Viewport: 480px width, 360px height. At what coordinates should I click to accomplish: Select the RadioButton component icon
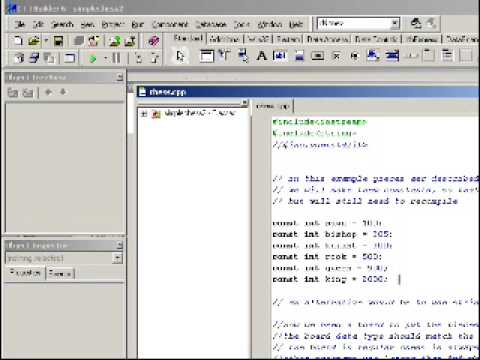click(x=355, y=56)
